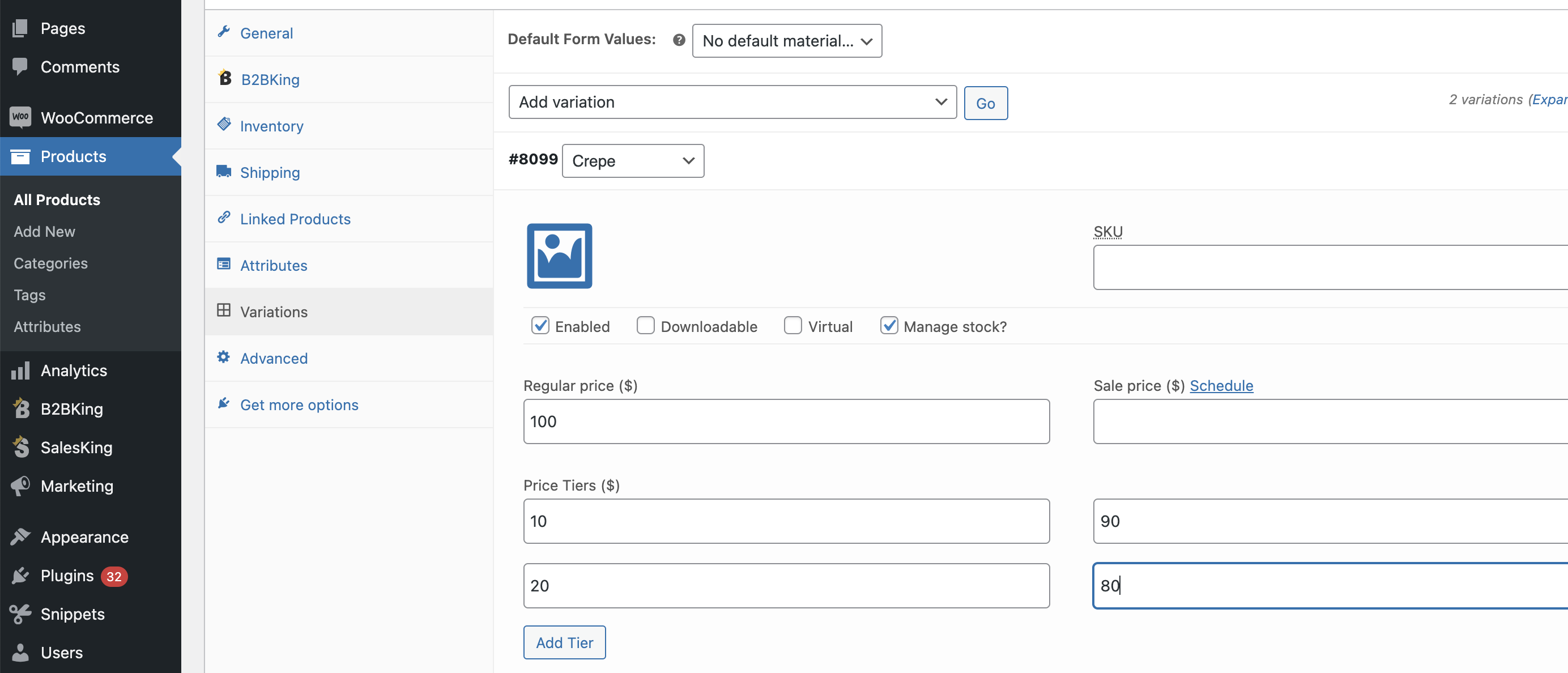Open the B2BKing product data tab
The height and width of the screenshot is (673, 1568).
[x=349, y=79]
